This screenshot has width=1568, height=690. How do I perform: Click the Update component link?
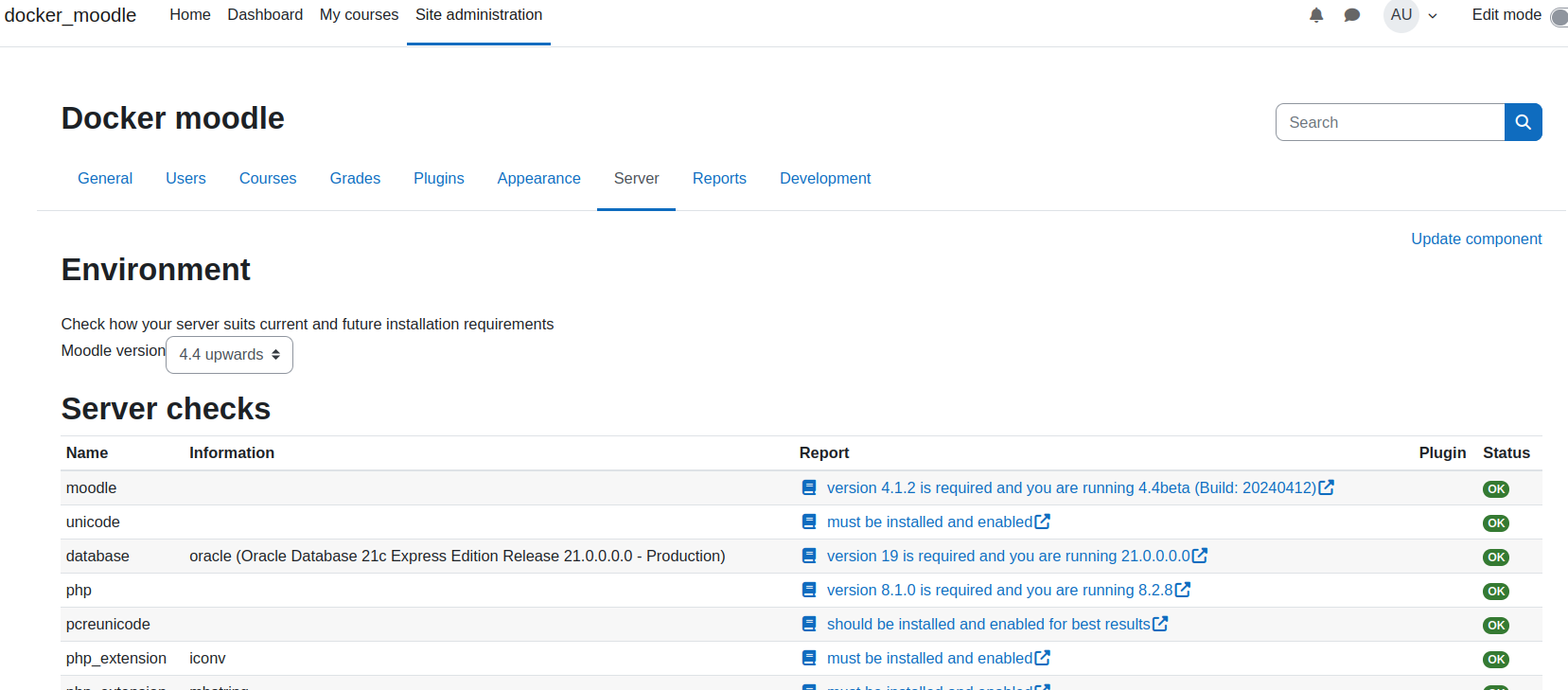coord(1476,239)
